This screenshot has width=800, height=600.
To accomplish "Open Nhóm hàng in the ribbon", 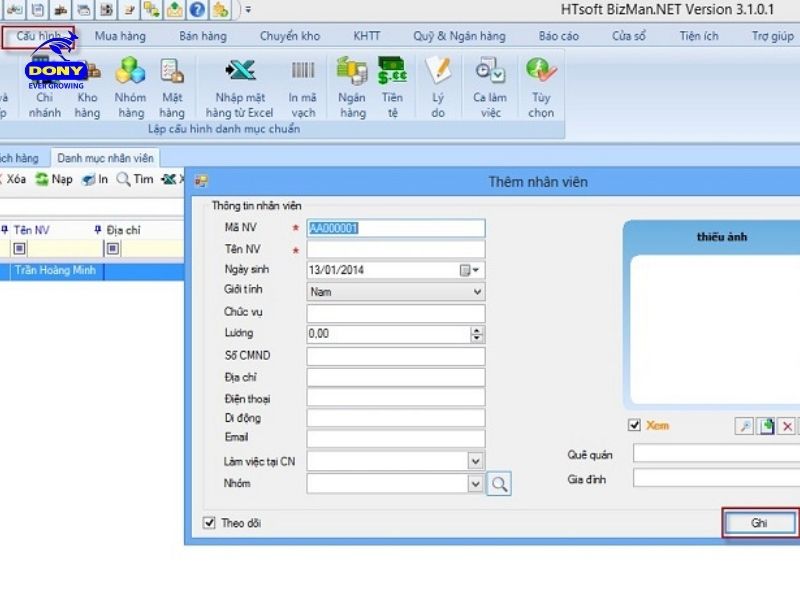I will pyautogui.click(x=130, y=86).
